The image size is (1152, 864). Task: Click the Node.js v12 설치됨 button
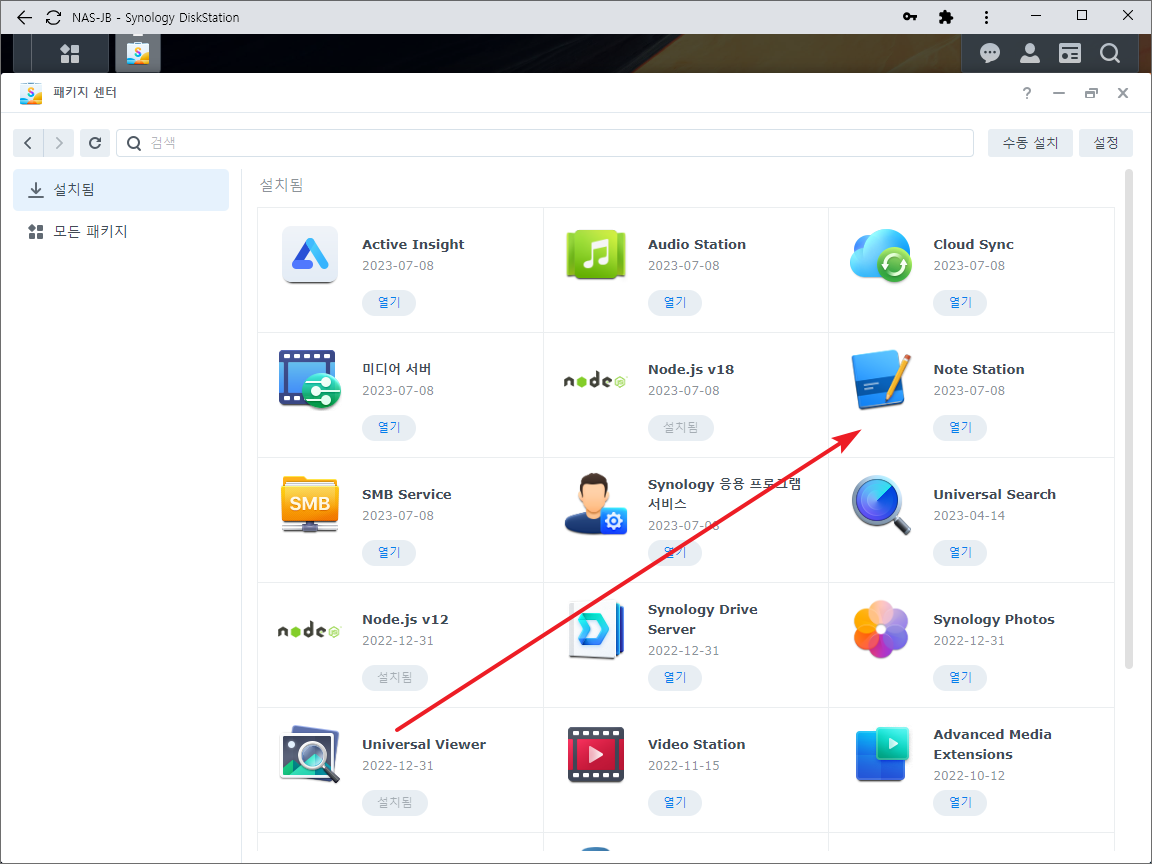[x=395, y=677]
